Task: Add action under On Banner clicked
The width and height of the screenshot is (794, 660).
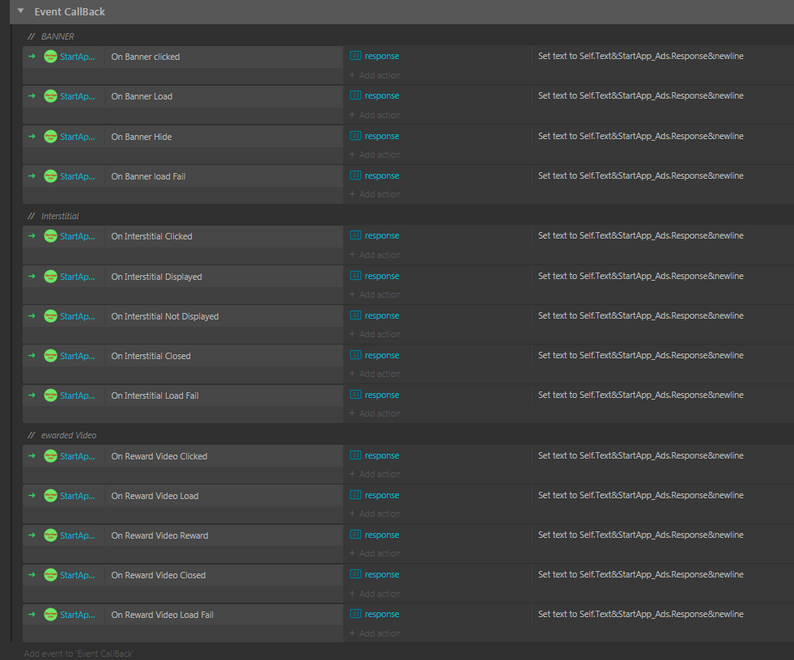Action: click(x=375, y=75)
